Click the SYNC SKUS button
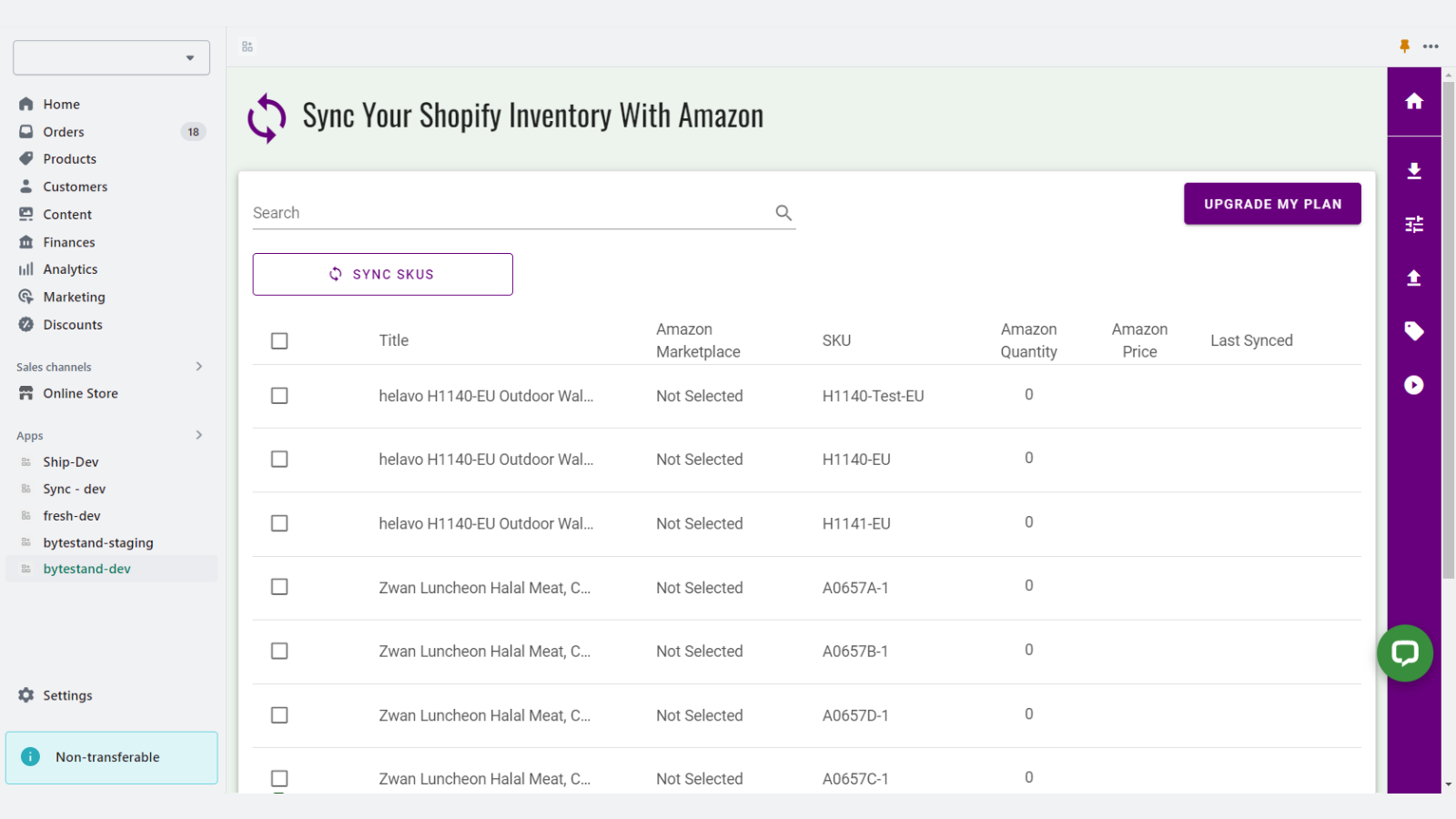This screenshot has width=1456, height=819. 382,274
